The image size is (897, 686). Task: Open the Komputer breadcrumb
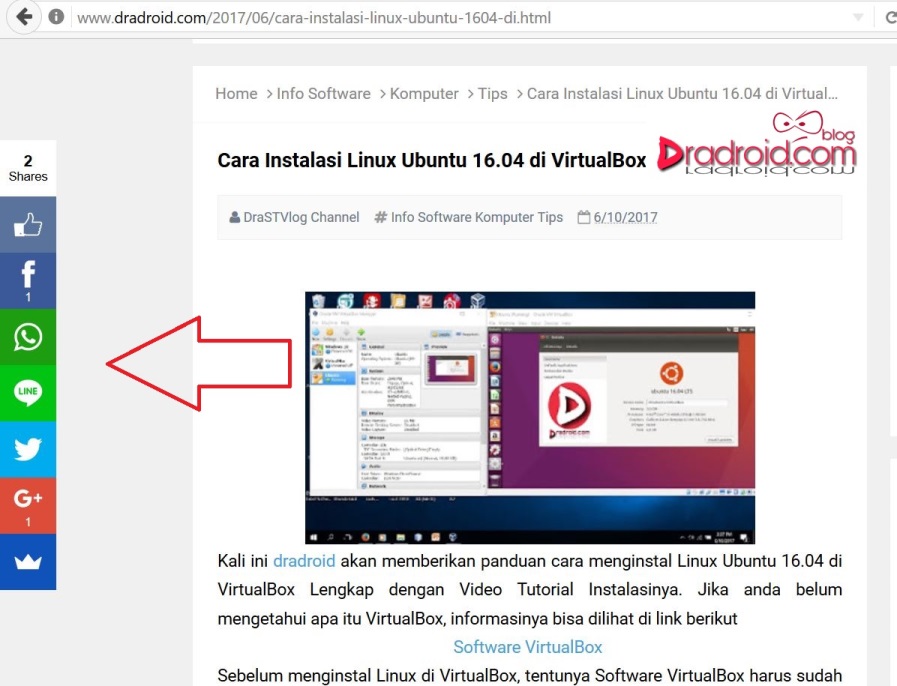tap(424, 93)
